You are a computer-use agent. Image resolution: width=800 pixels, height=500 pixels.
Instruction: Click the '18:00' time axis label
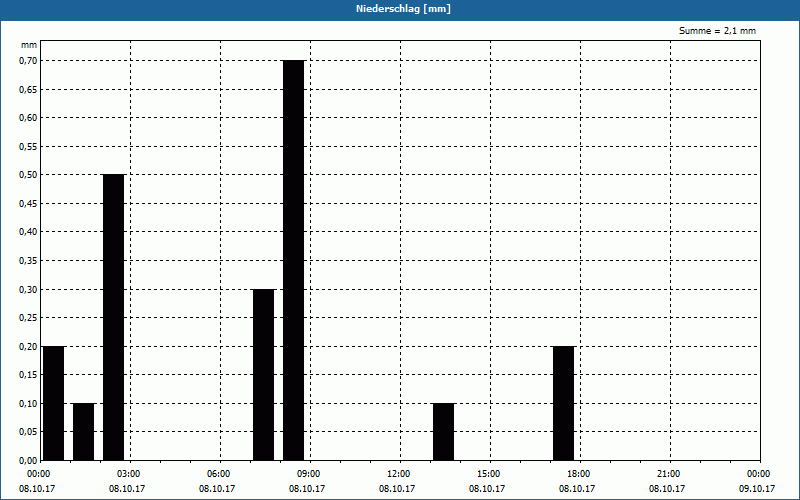(578, 474)
